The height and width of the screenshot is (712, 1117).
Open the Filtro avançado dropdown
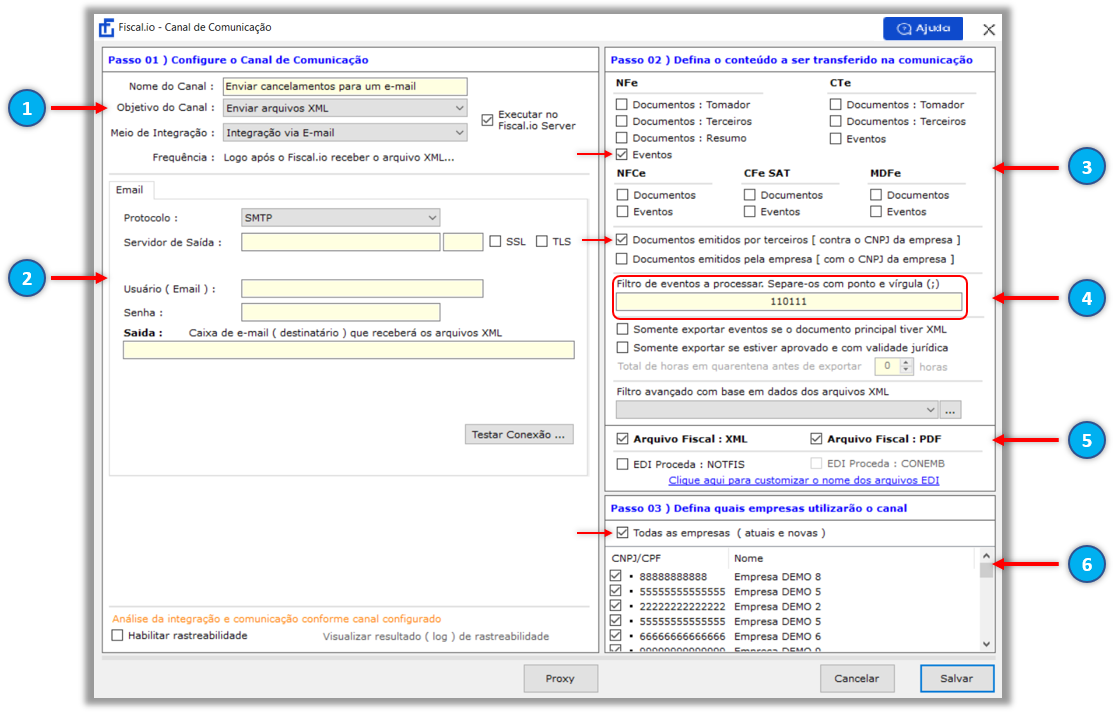point(777,410)
